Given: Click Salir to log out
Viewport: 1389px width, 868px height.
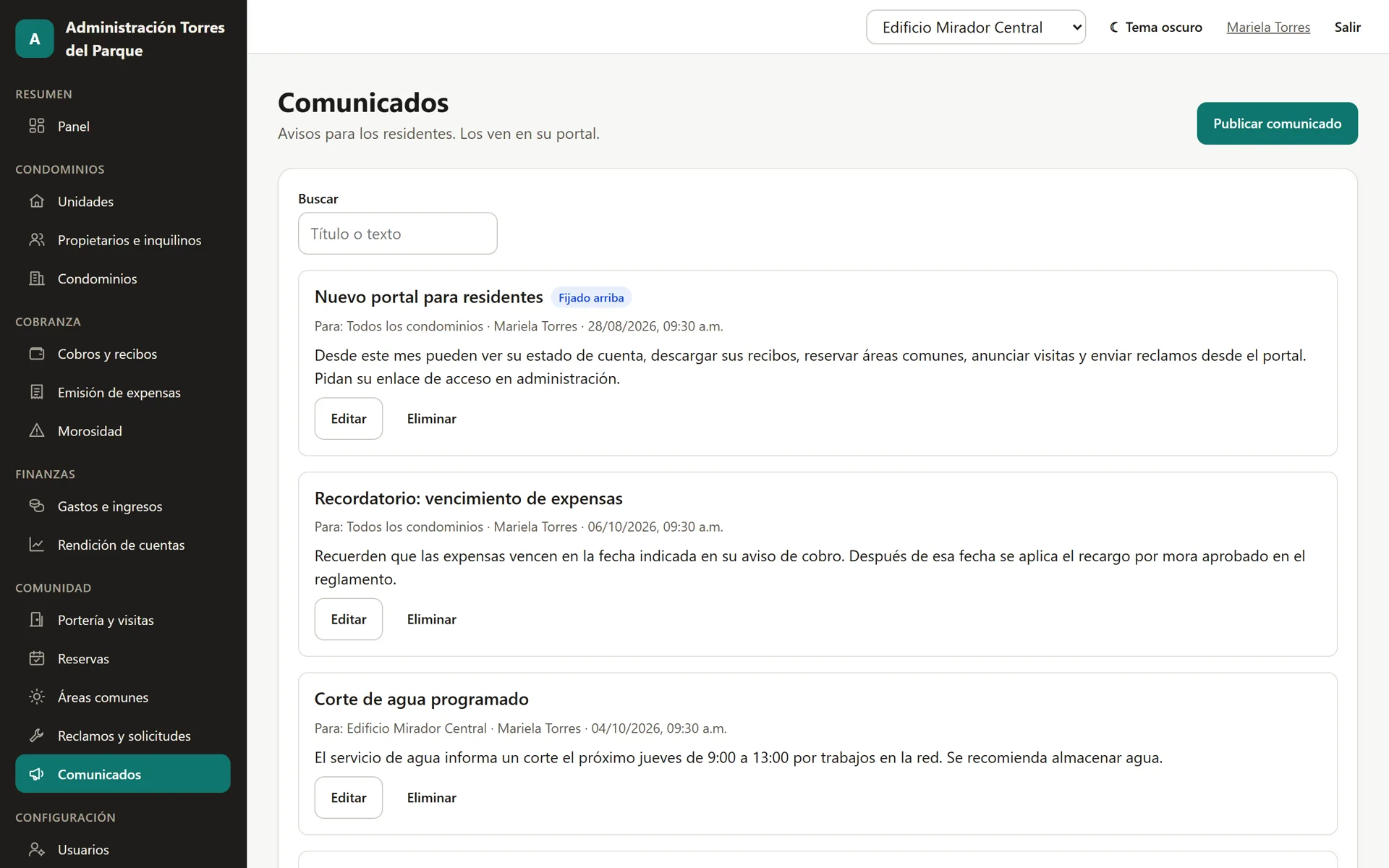Looking at the screenshot, I should click(x=1347, y=27).
